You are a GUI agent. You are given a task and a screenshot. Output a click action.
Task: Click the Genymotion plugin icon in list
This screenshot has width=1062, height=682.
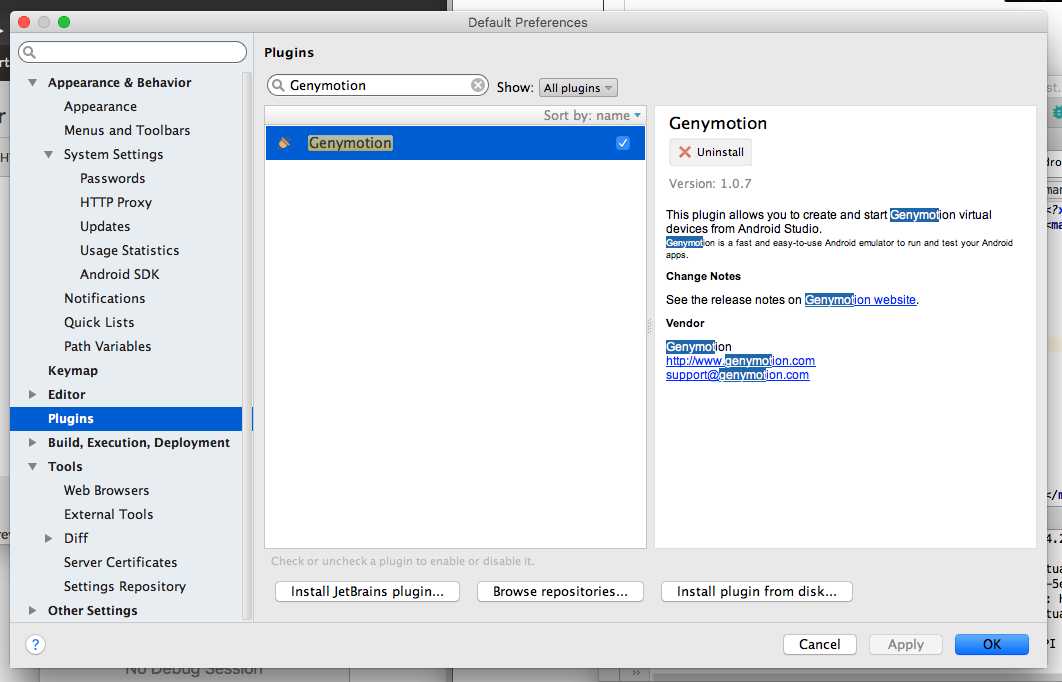tap(284, 143)
